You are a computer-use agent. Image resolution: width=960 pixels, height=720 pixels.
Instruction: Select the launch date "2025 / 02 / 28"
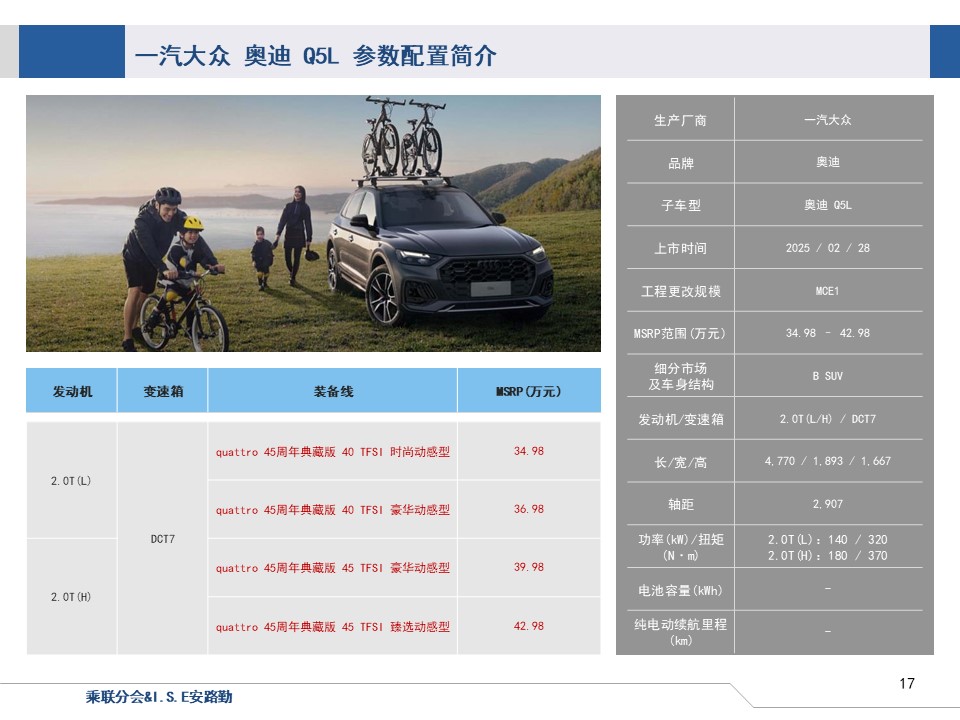click(x=828, y=248)
